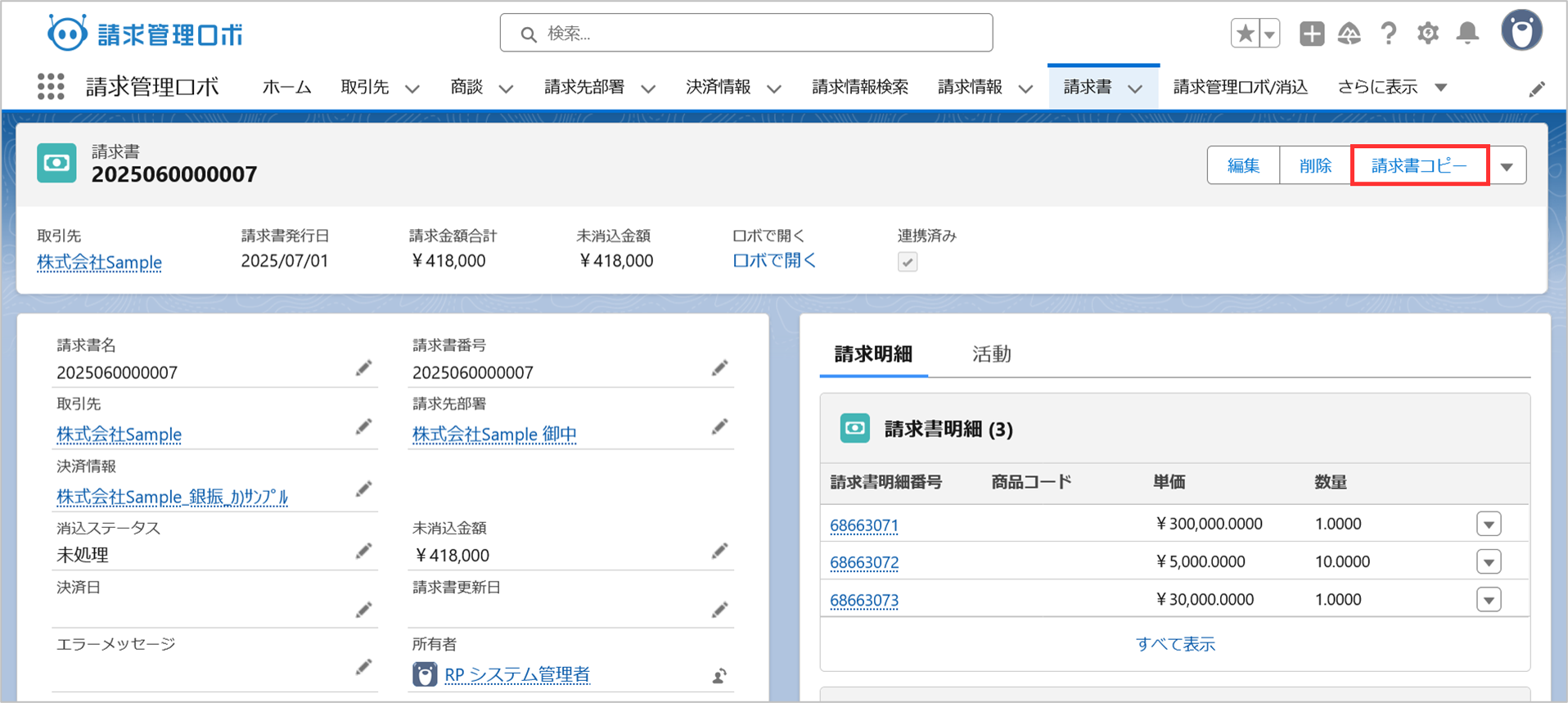Image resolution: width=1568 pixels, height=703 pixels.
Task: Click the global actions plus icon
Action: [1311, 34]
